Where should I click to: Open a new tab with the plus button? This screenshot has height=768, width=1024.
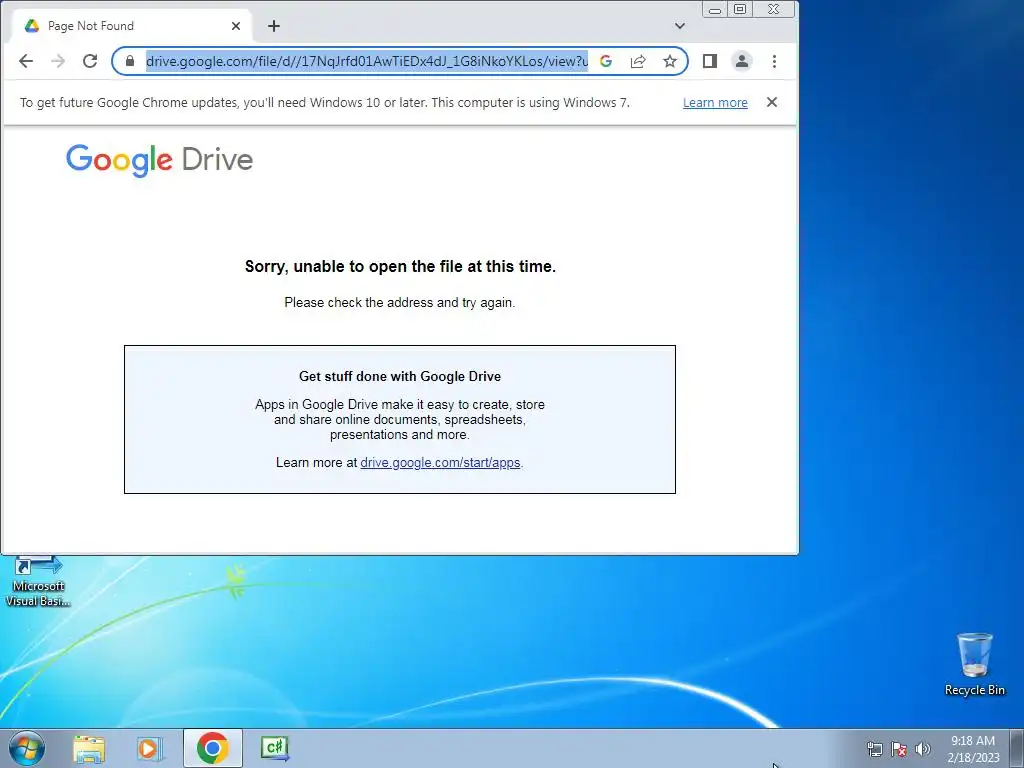(x=274, y=26)
